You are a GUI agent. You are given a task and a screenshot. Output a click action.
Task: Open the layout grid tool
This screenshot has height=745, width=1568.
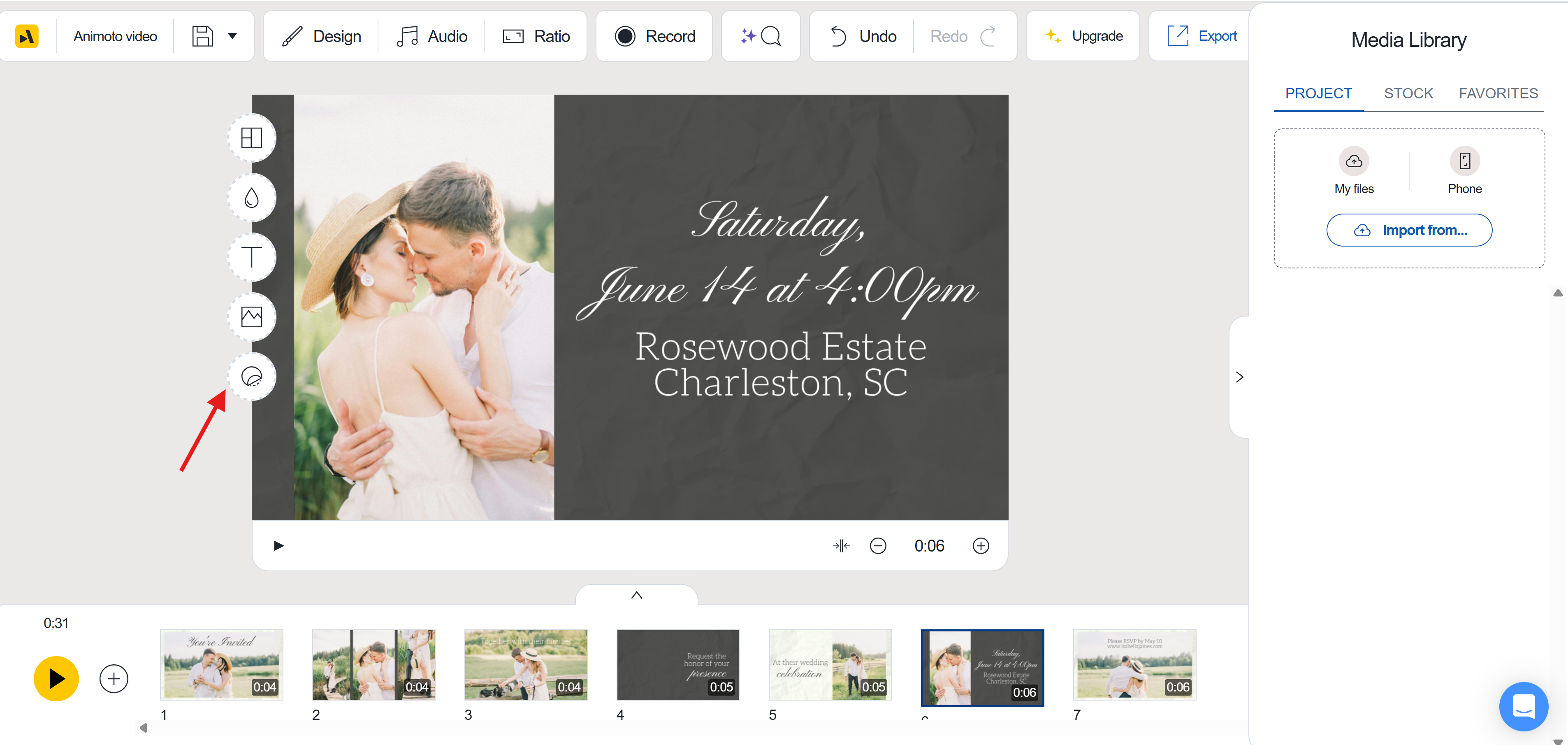point(251,137)
